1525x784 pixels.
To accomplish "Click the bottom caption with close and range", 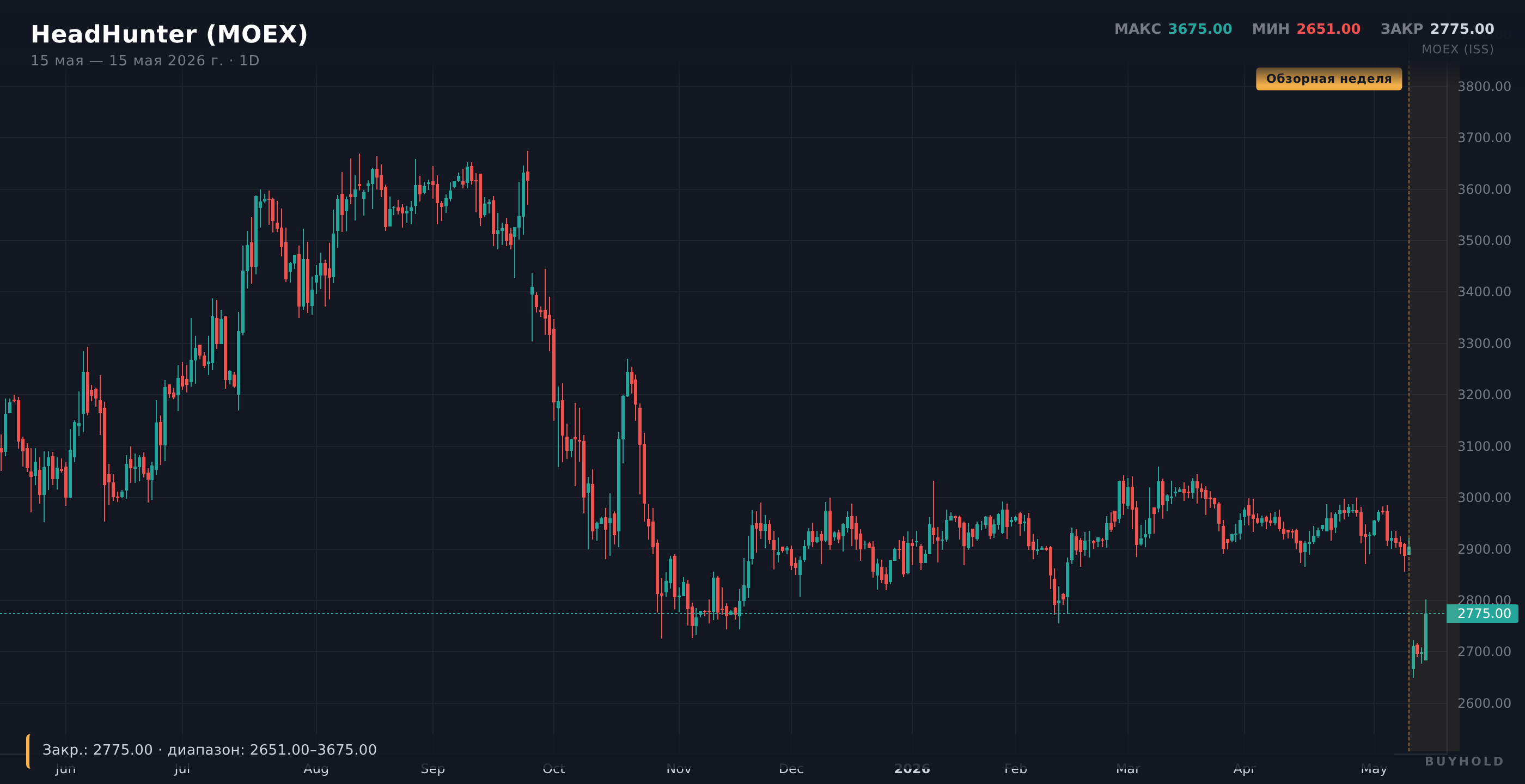I will [210, 750].
